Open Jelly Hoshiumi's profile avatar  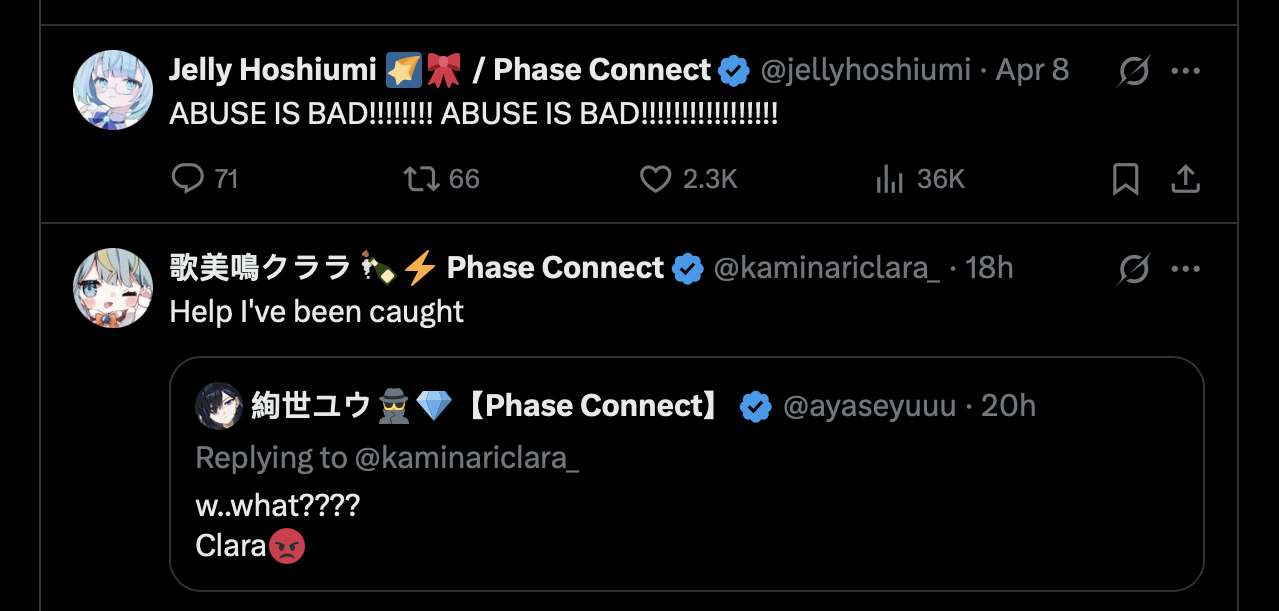tap(113, 90)
